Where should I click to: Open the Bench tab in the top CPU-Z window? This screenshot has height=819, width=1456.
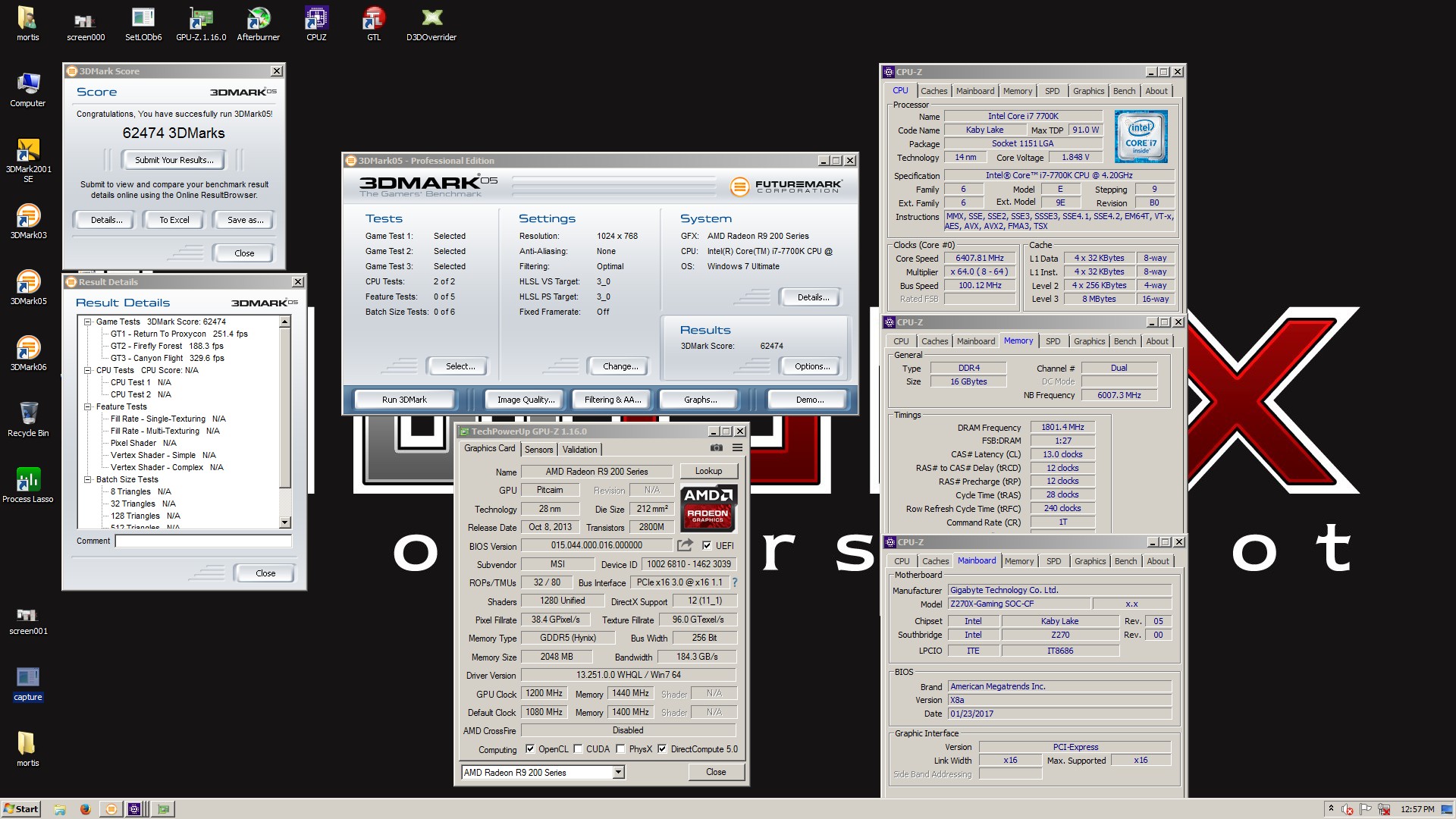tap(1124, 91)
